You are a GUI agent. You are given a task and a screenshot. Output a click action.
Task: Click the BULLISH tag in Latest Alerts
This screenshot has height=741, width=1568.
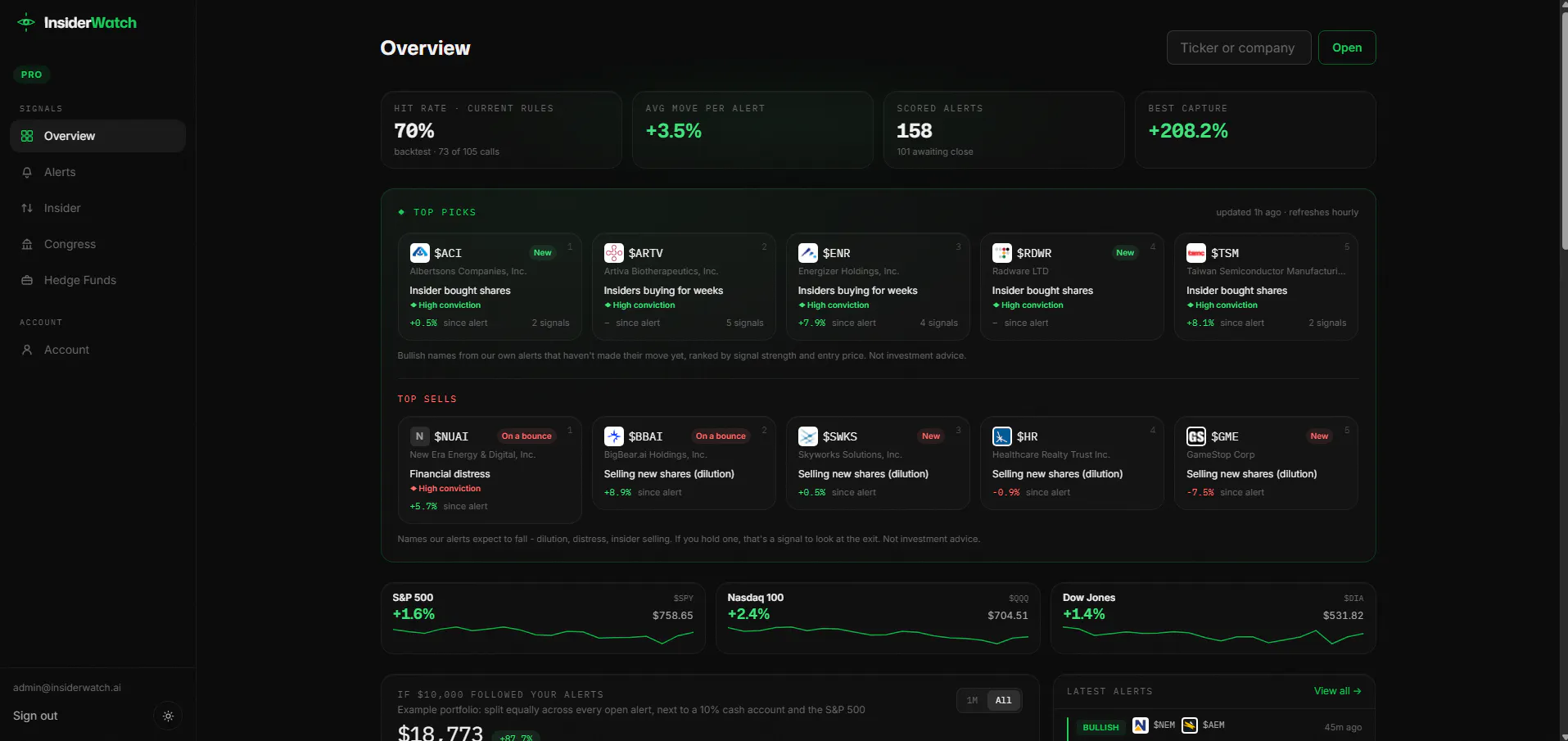[1100, 727]
